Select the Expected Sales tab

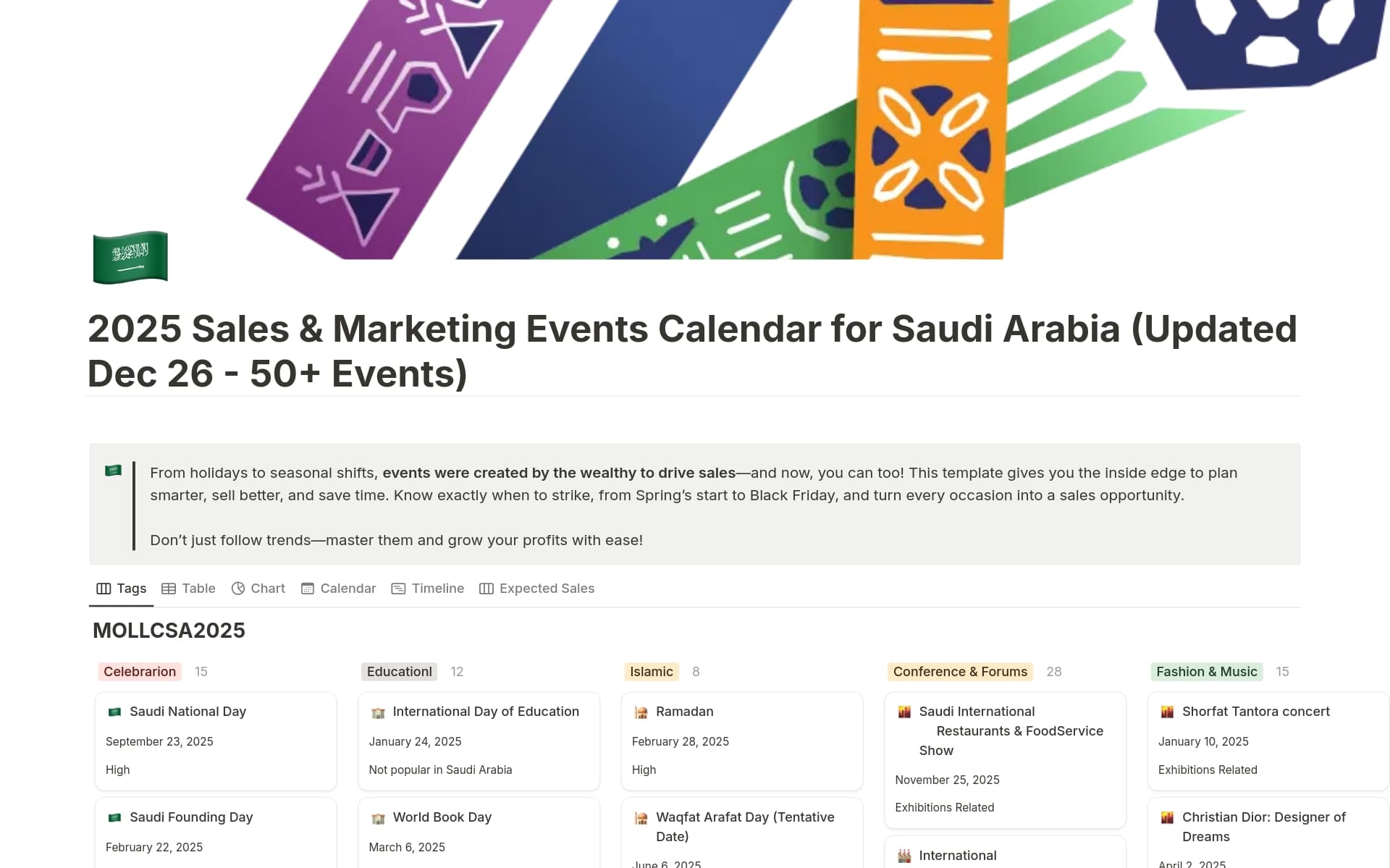coord(537,589)
